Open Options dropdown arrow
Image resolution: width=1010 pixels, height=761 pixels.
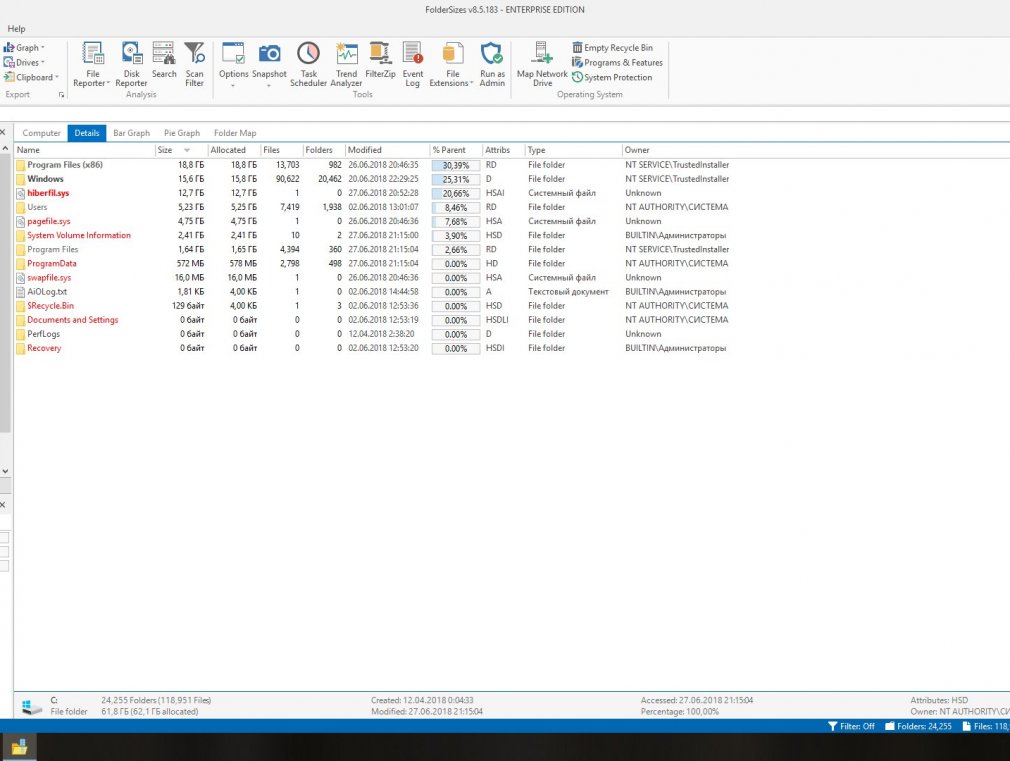tap(233, 84)
